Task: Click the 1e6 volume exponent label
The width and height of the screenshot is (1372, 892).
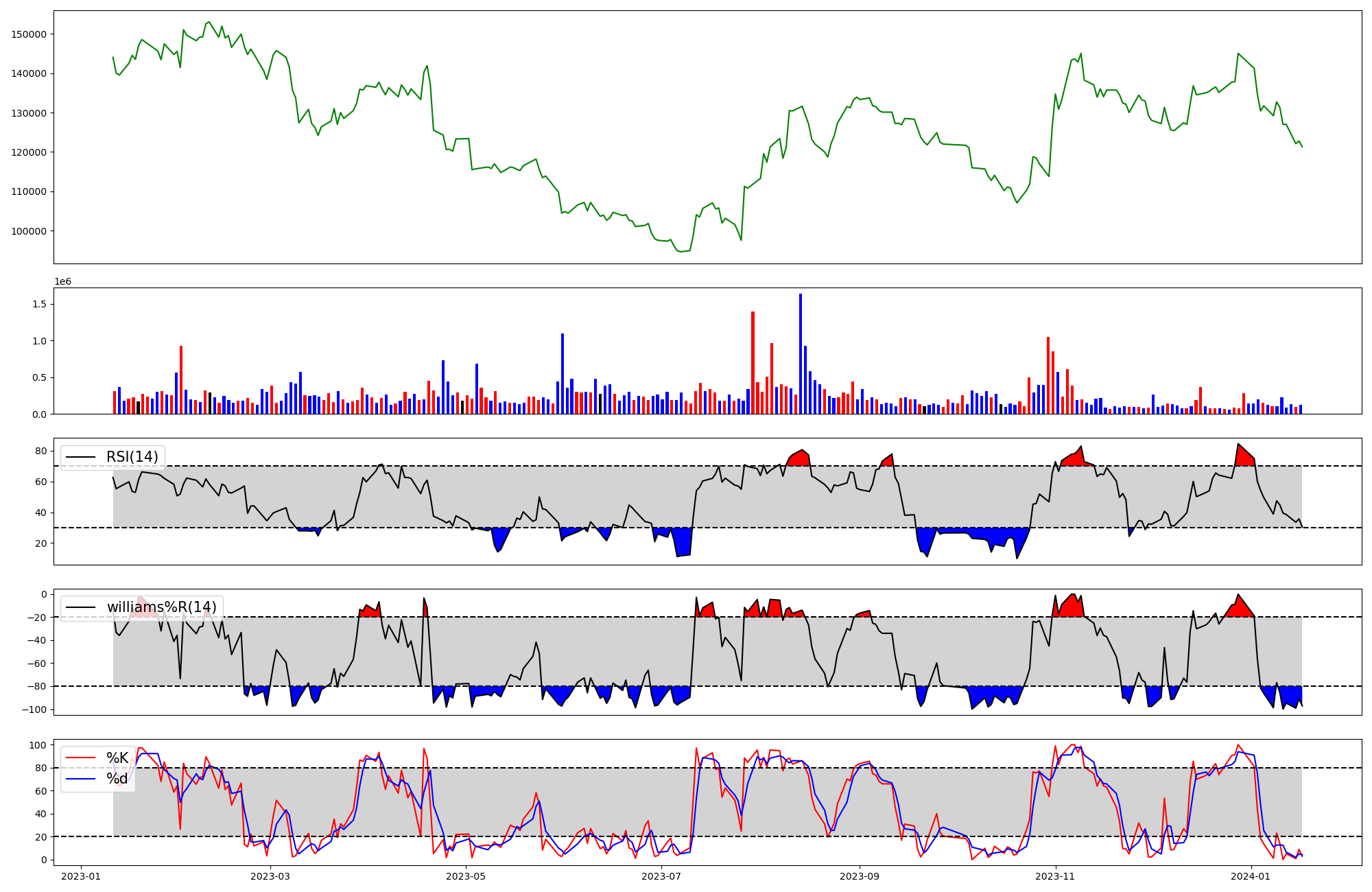Action: point(62,282)
